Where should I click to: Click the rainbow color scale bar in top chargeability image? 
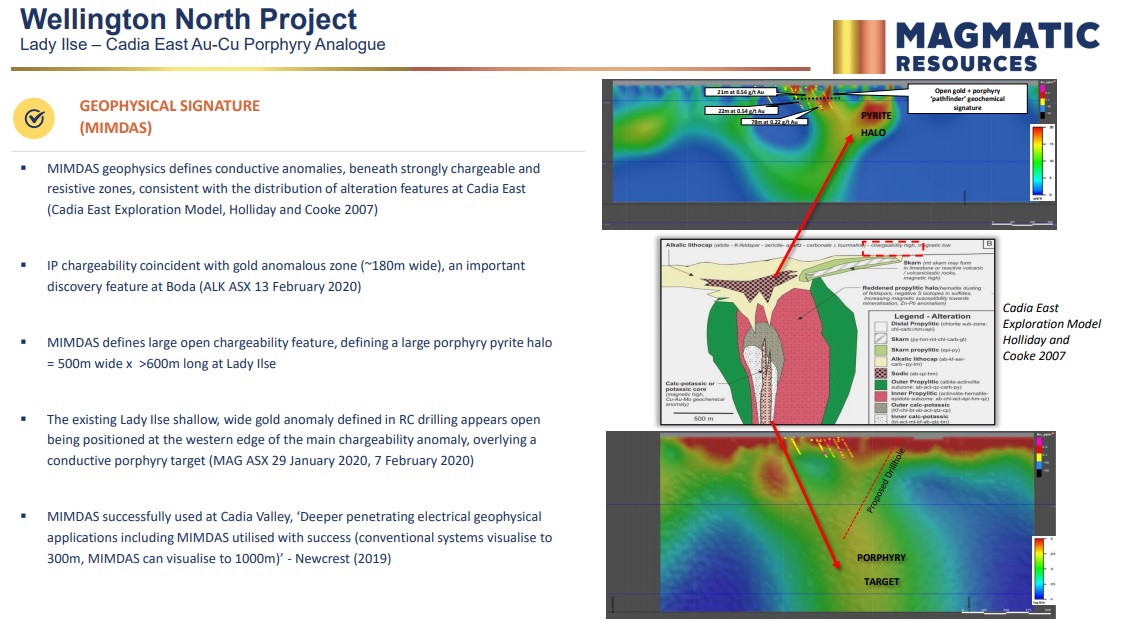click(x=1037, y=163)
